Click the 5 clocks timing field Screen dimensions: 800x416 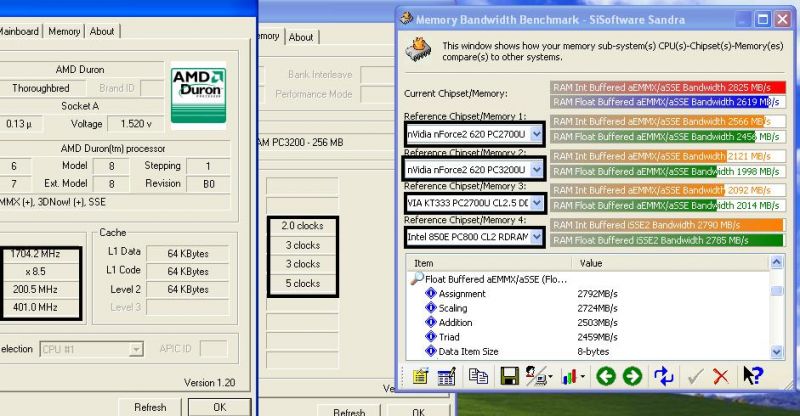[x=303, y=283]
